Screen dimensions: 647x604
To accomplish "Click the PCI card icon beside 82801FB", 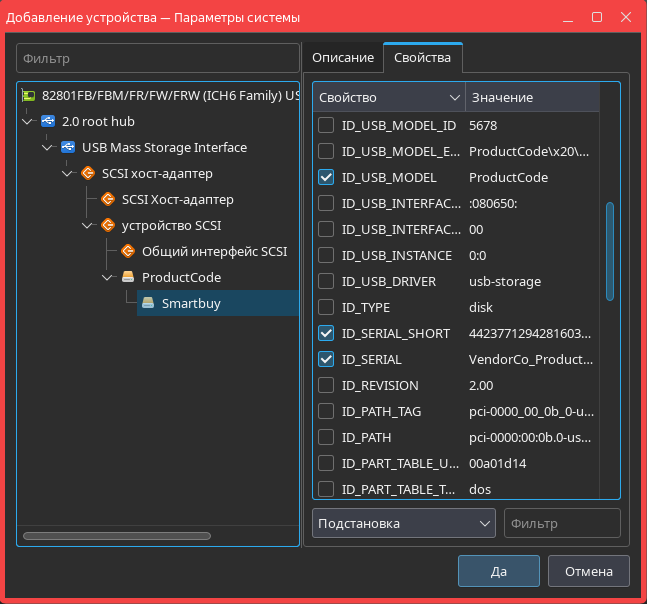I will [x=30, y=96].
